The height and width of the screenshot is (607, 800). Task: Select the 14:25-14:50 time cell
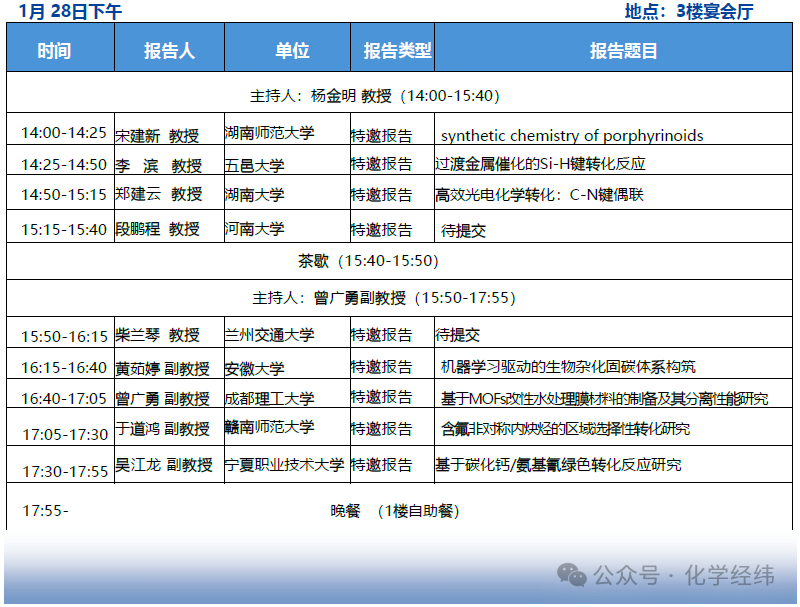(64, 165)
